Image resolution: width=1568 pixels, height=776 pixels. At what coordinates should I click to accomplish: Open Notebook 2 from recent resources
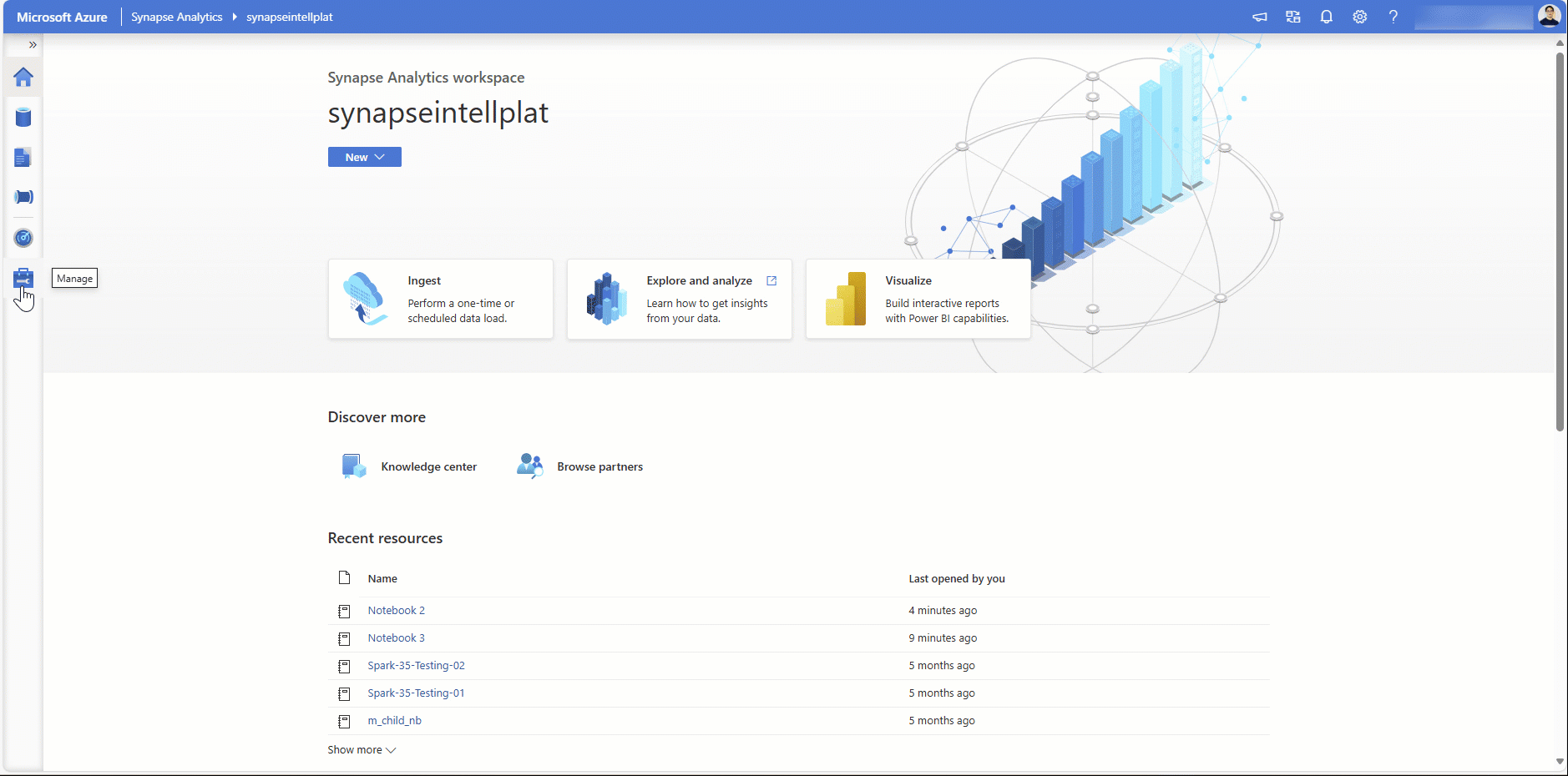click(x=396, y=611)
